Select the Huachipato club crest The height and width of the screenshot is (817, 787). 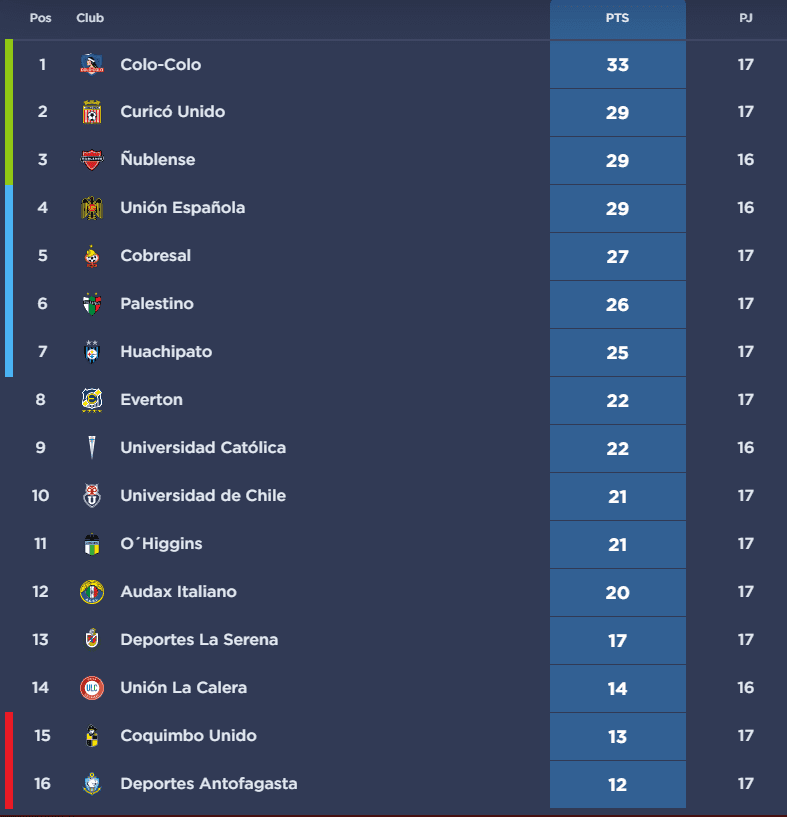click(92, 352)
